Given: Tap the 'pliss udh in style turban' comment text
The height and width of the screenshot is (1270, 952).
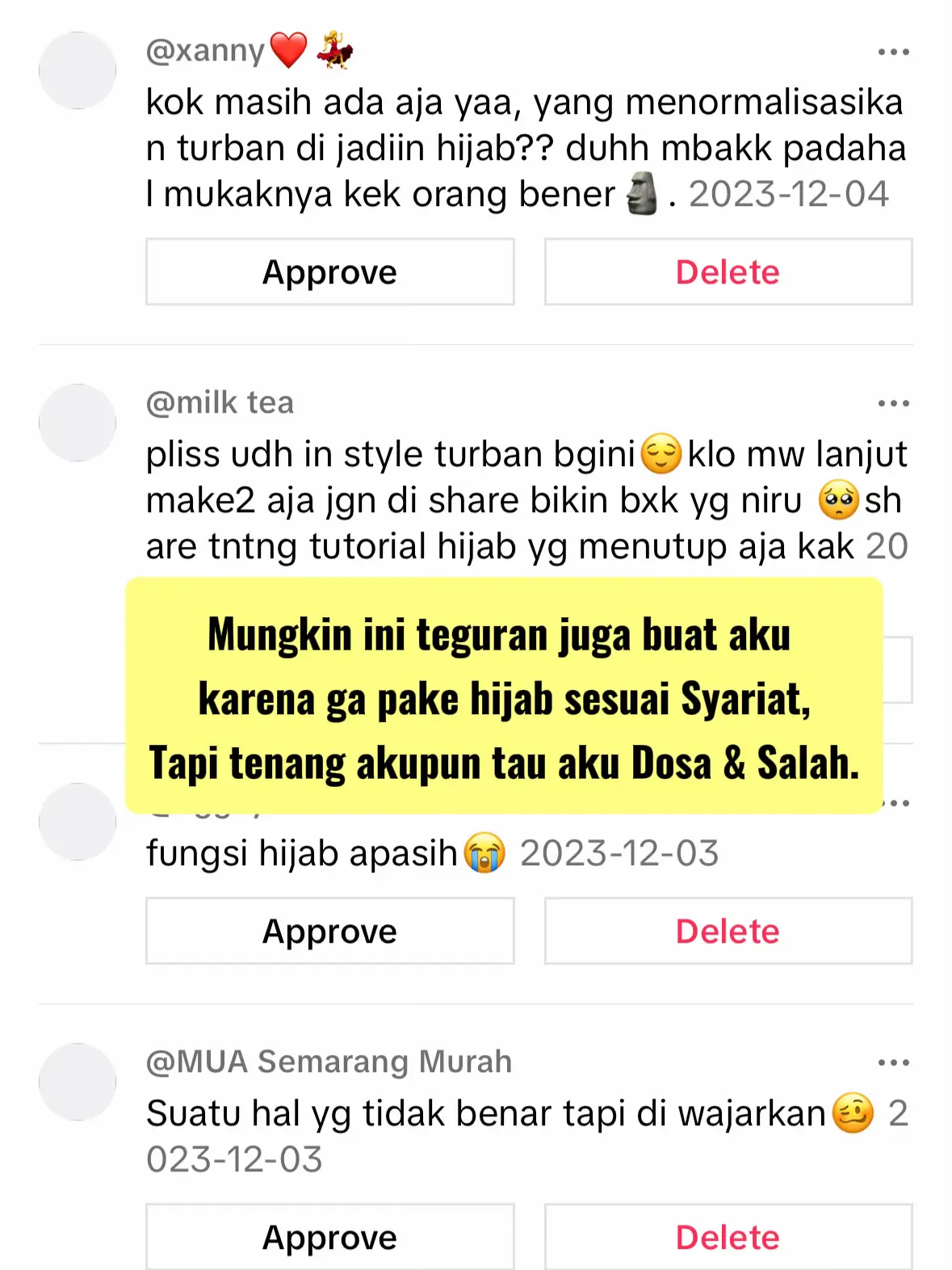Looking at the screenshot, I should [x=526, y=500].
